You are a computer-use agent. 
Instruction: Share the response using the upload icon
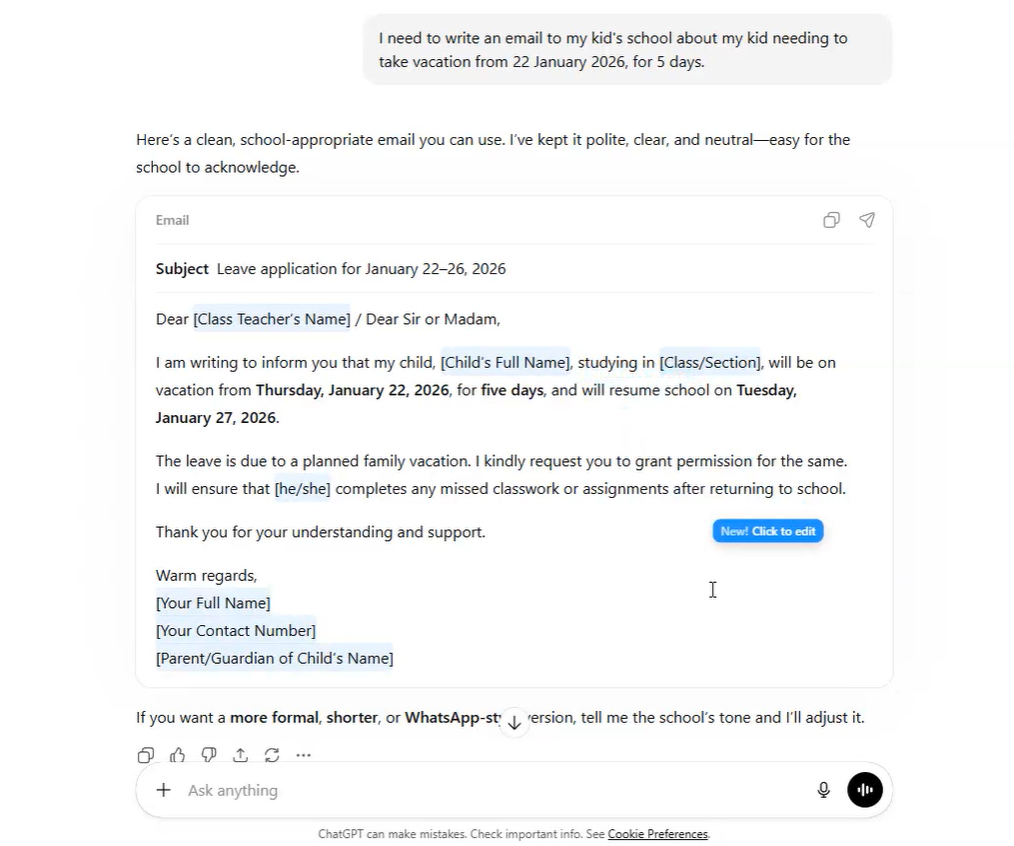point(240,755)
